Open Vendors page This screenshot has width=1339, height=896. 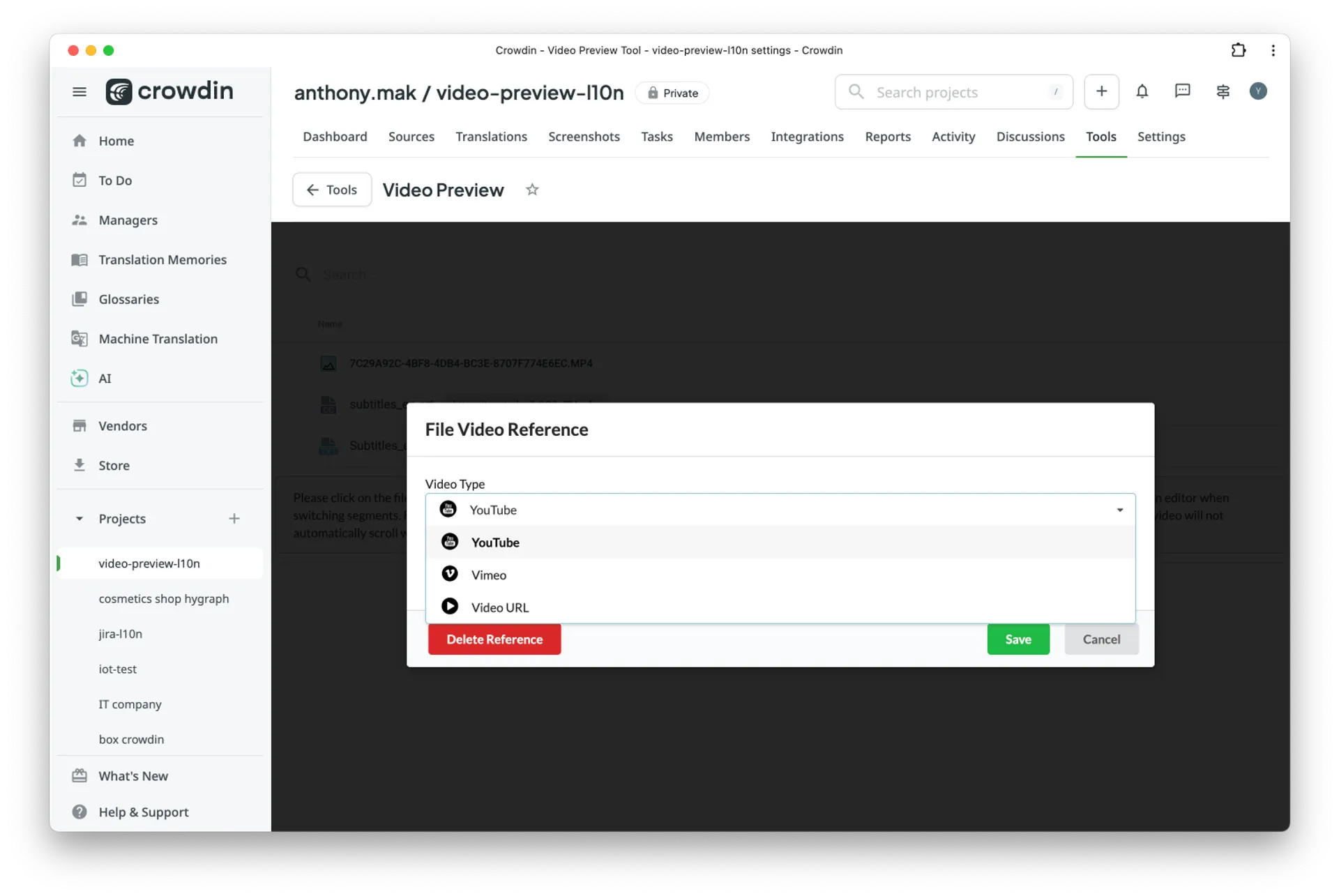tap(122, 426)
